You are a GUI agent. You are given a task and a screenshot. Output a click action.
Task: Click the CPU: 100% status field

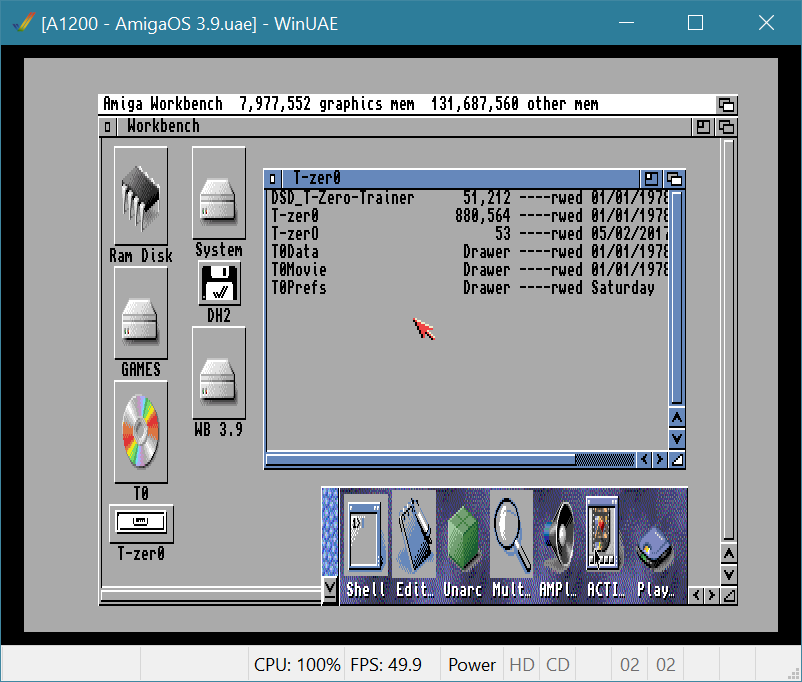pyautogui.click(x=297, y=665)
